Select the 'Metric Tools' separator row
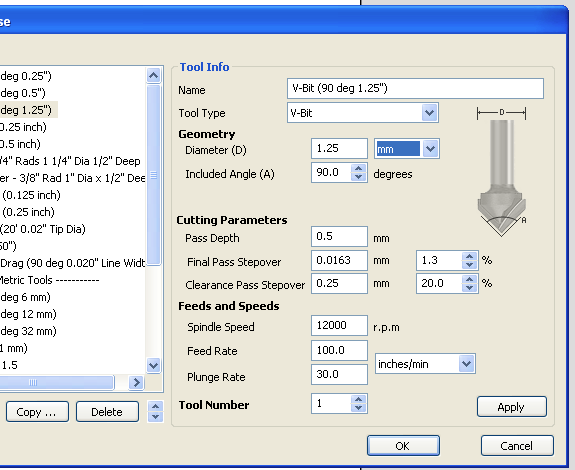 click(50, 280)
